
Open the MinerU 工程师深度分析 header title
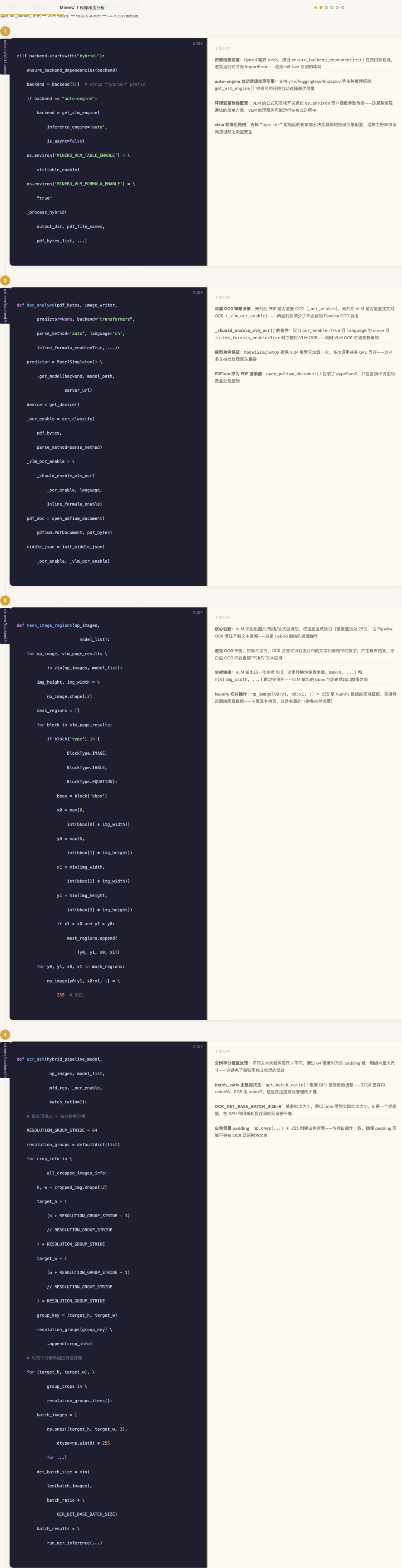82,7
